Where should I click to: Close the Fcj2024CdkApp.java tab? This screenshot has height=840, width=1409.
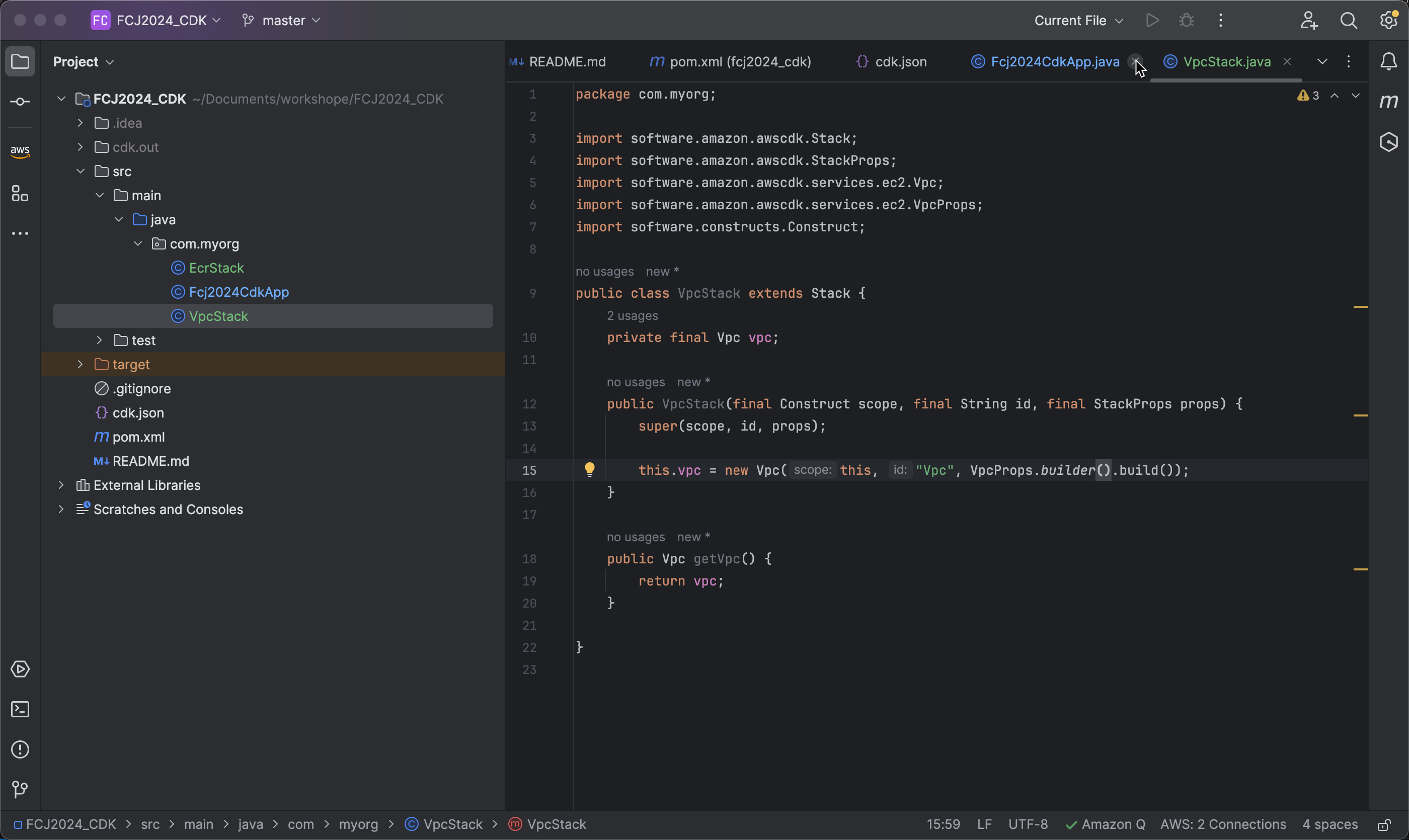point(1135,61)
